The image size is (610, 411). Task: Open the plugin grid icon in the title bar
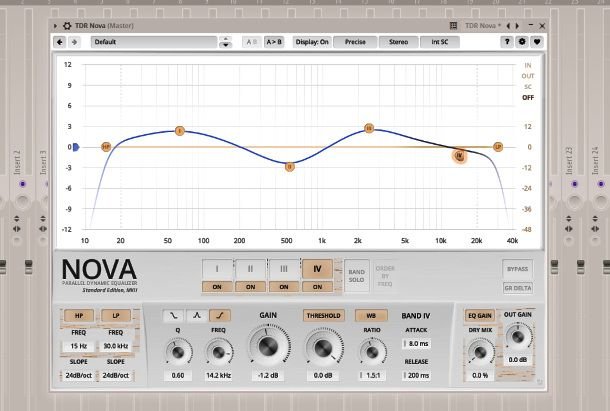[453, 26]
